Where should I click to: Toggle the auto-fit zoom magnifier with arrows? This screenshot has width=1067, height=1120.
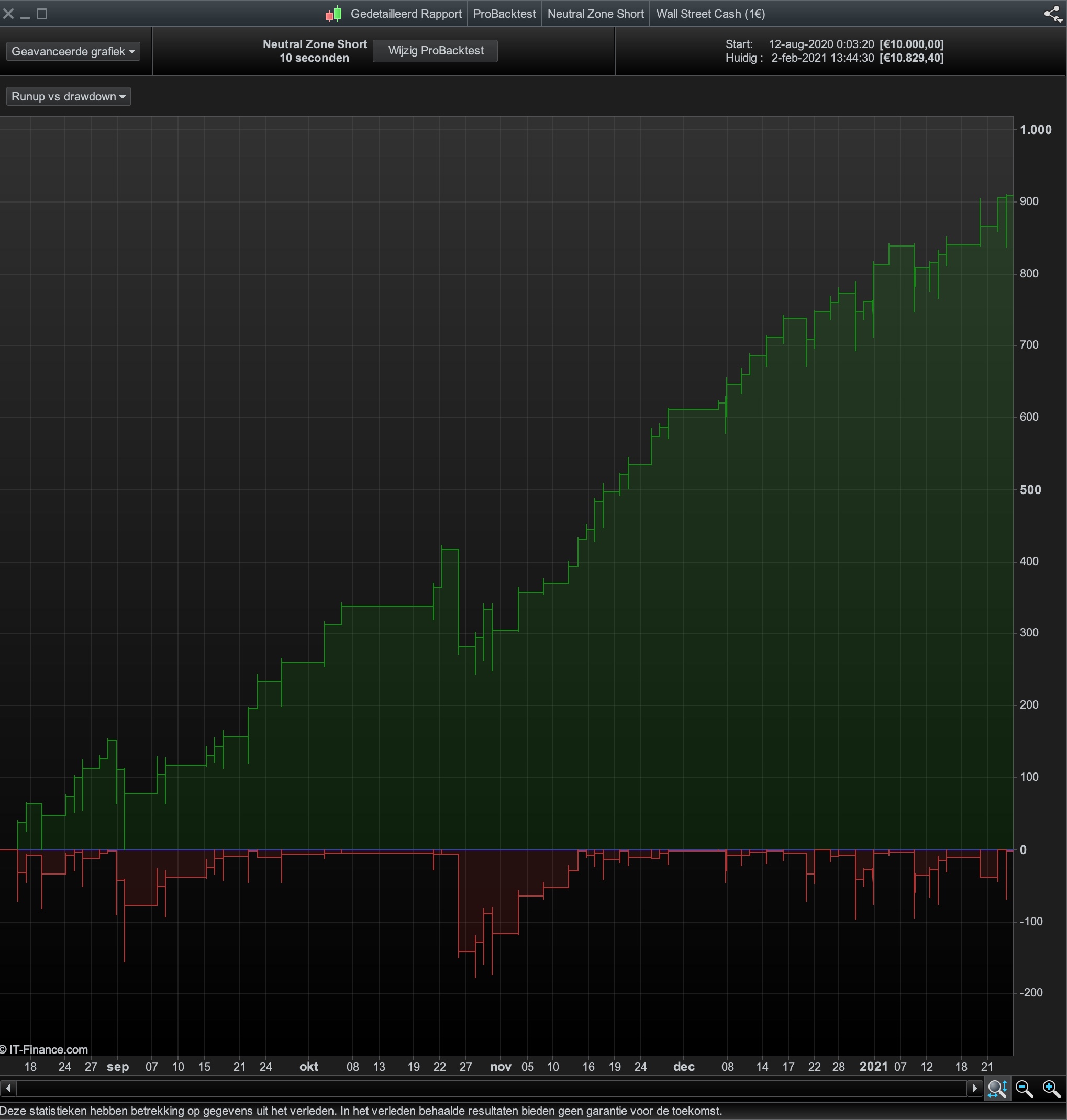[997, 1089]
